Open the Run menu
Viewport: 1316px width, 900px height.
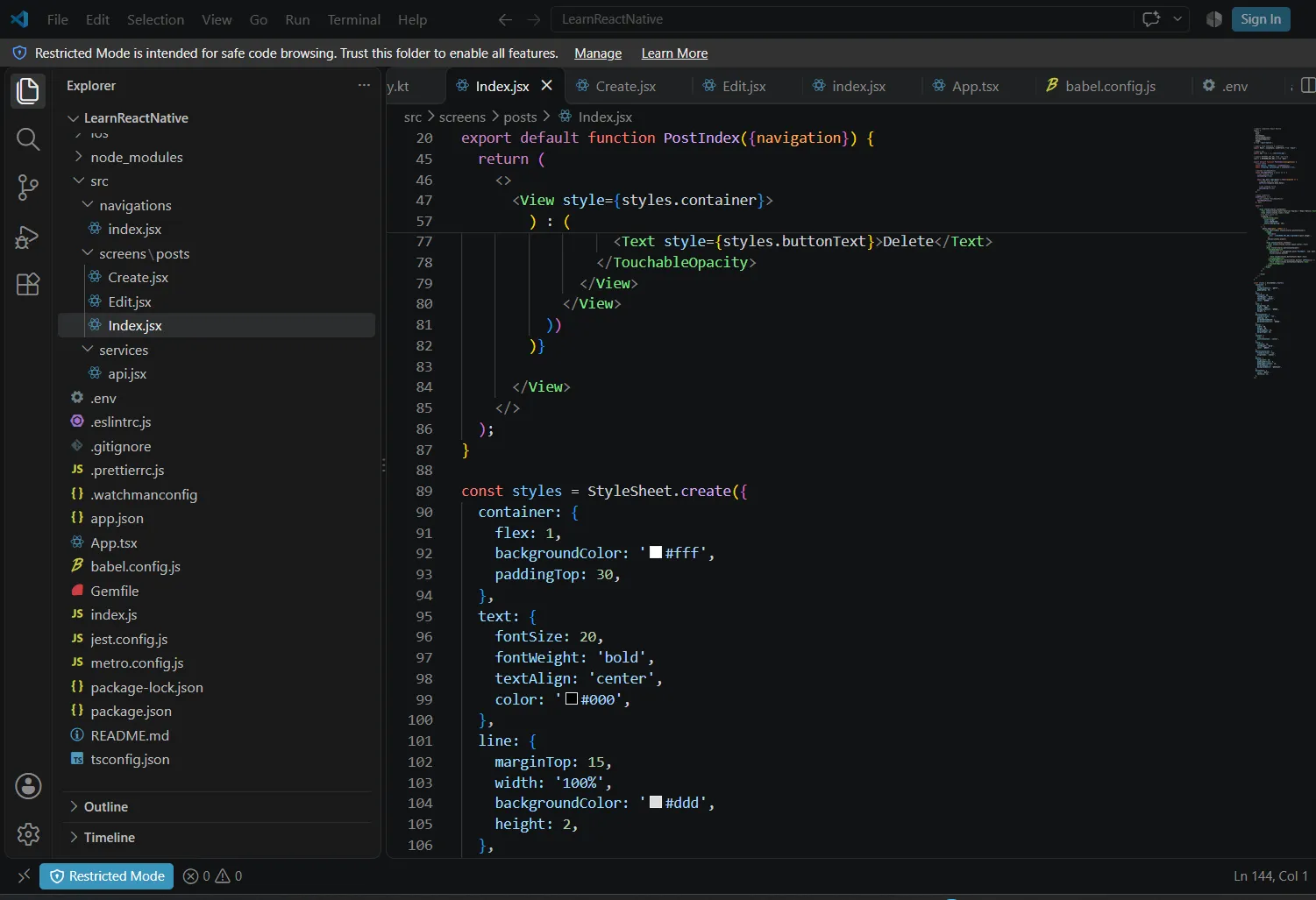tap(297, 19)
